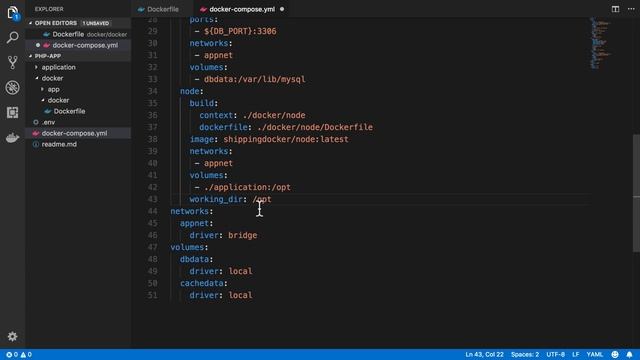The image size is (640, 360).
Task: Click the 'context' key on line 36
Action: click(x=216, y=115)
